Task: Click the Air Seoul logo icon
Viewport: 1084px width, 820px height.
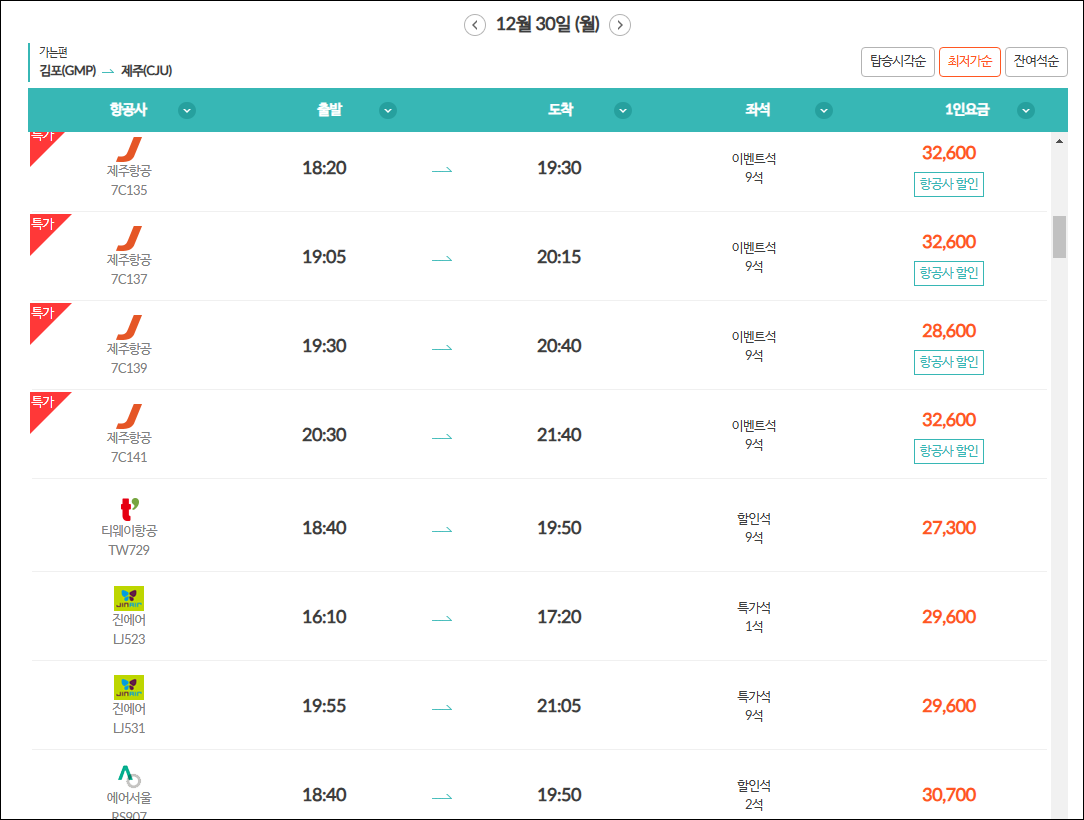Action: [129, 776]
